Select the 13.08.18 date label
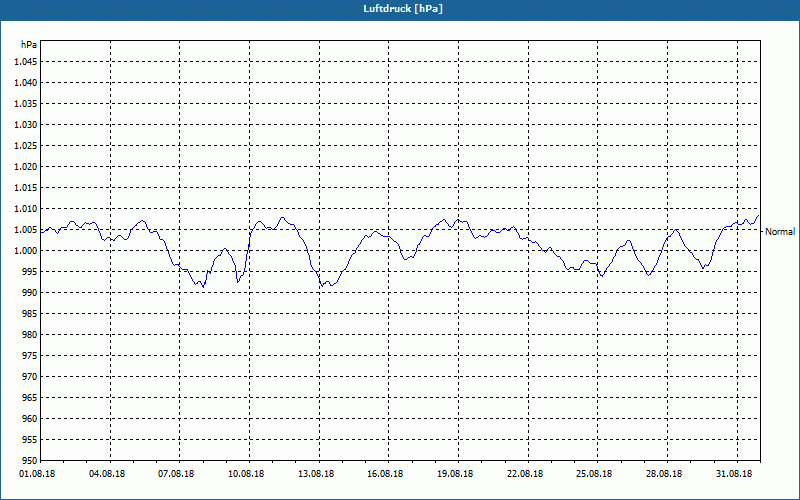The width and height of the screenshot is (800, 500). coord(316,474)
